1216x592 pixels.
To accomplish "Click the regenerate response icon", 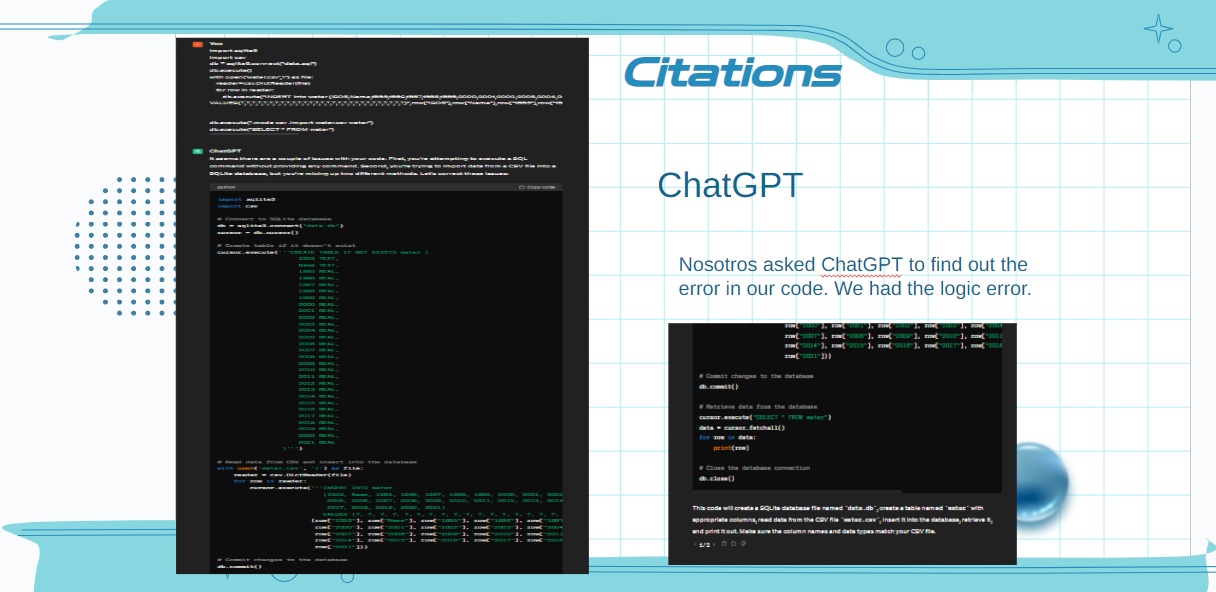I will (733, 543).
